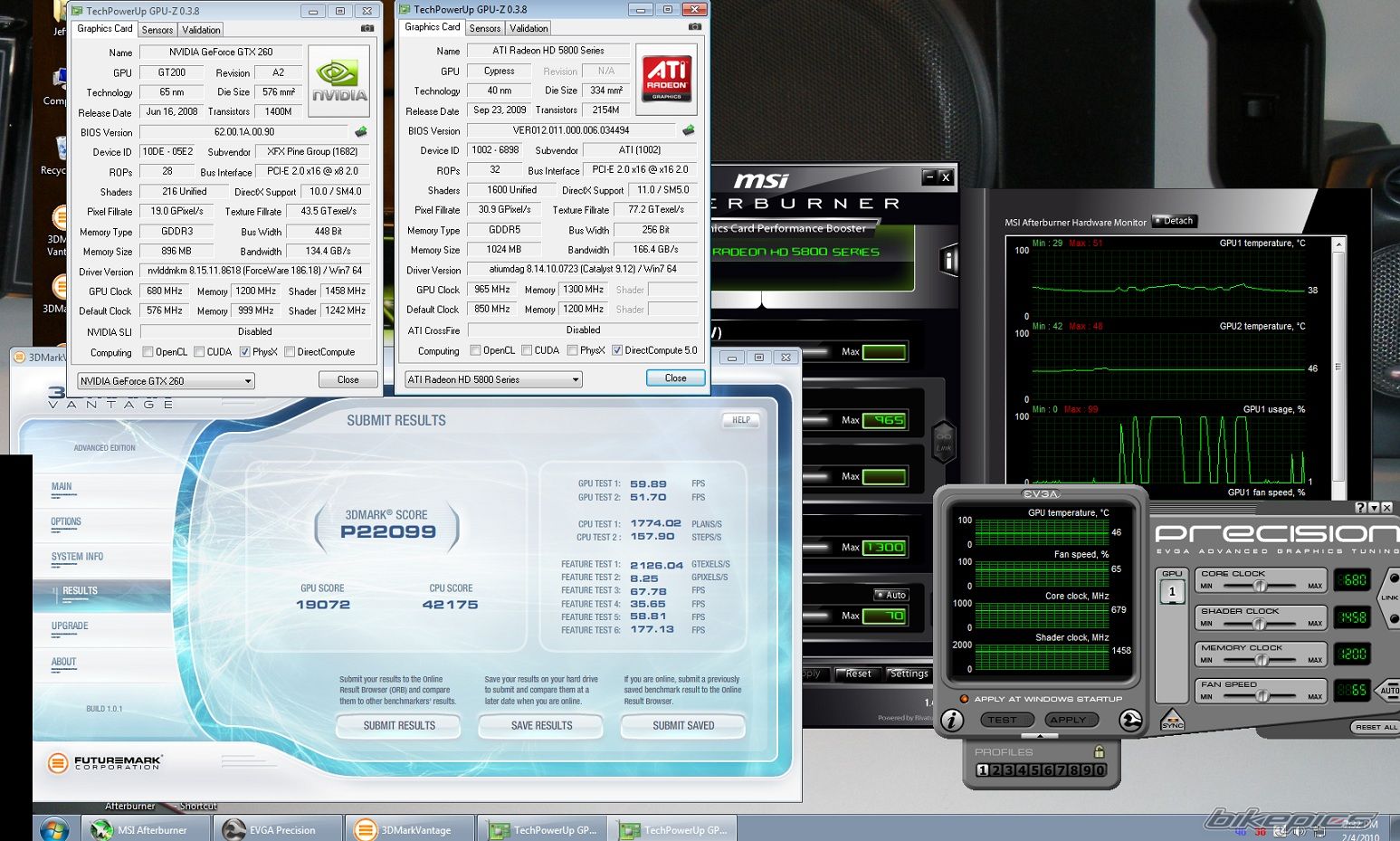This screenshot has width=1400, height=841.
Task: Click the first TechPowerUp GPU-Z taskbar button
Action: [x=543, y=829]
